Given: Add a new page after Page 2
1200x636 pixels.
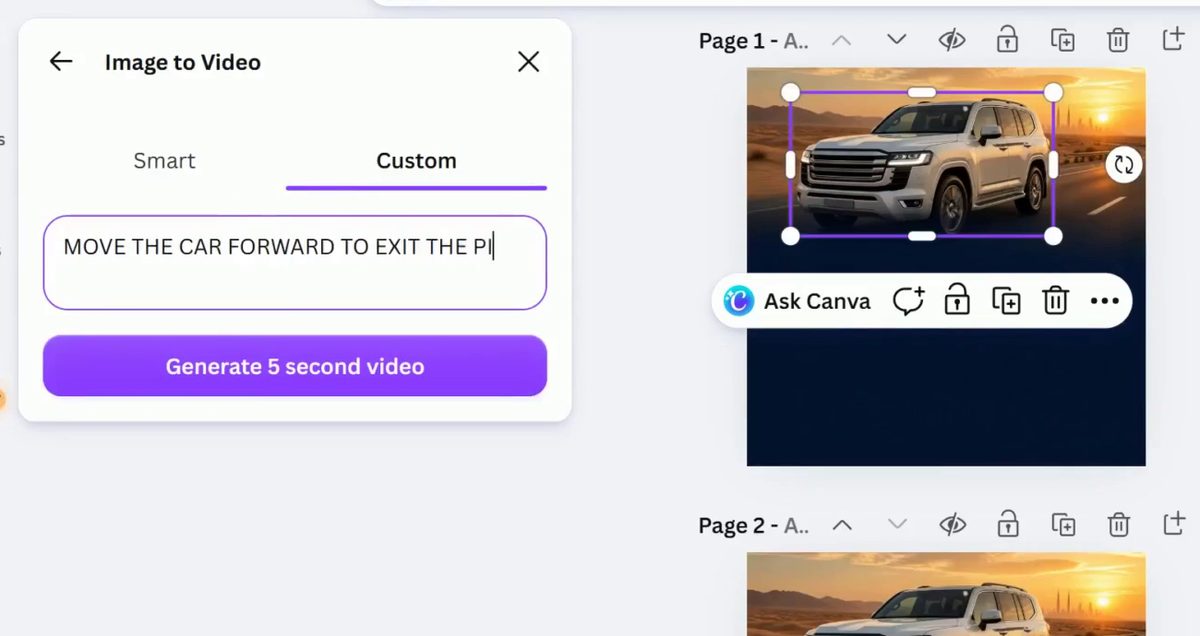Looking at the screenshot, I should [x=1173, y=524].
